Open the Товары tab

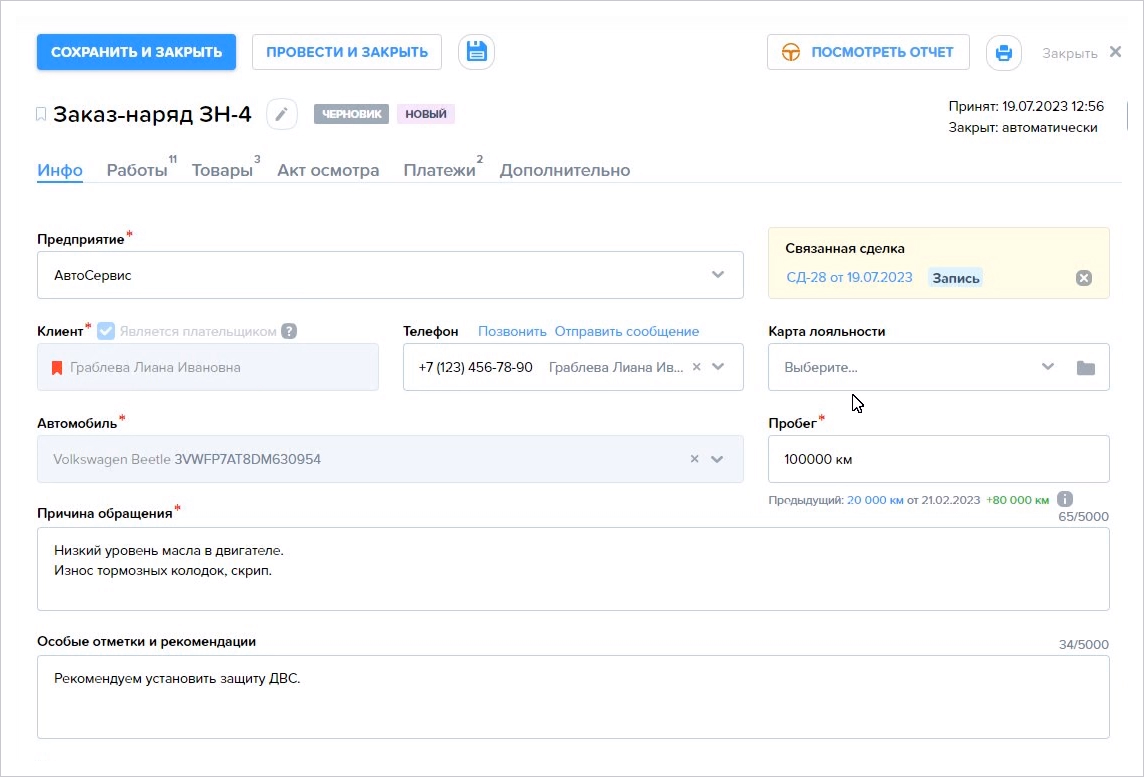(223, 170)
